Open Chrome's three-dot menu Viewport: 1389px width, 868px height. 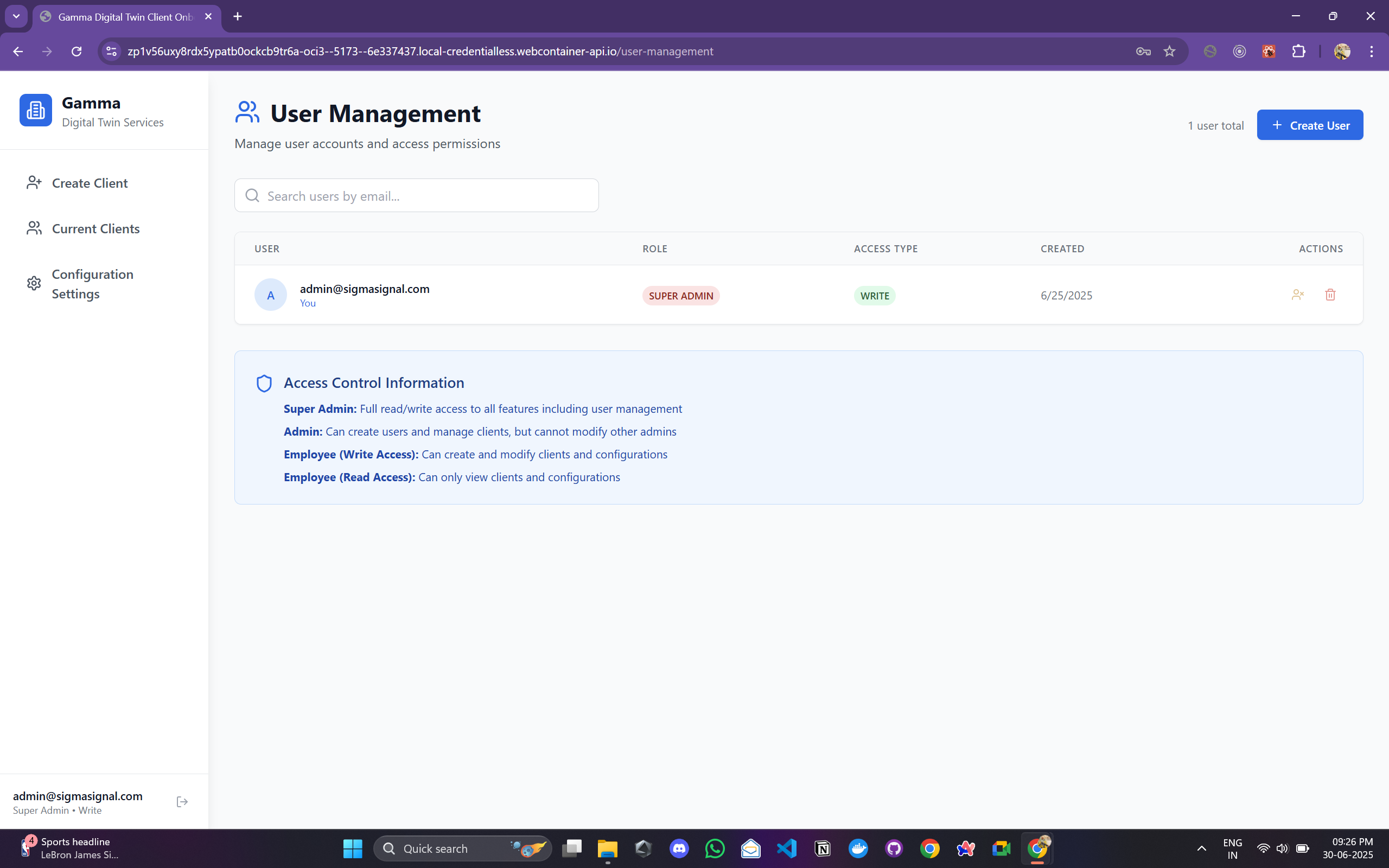[x=1372, y=52]
